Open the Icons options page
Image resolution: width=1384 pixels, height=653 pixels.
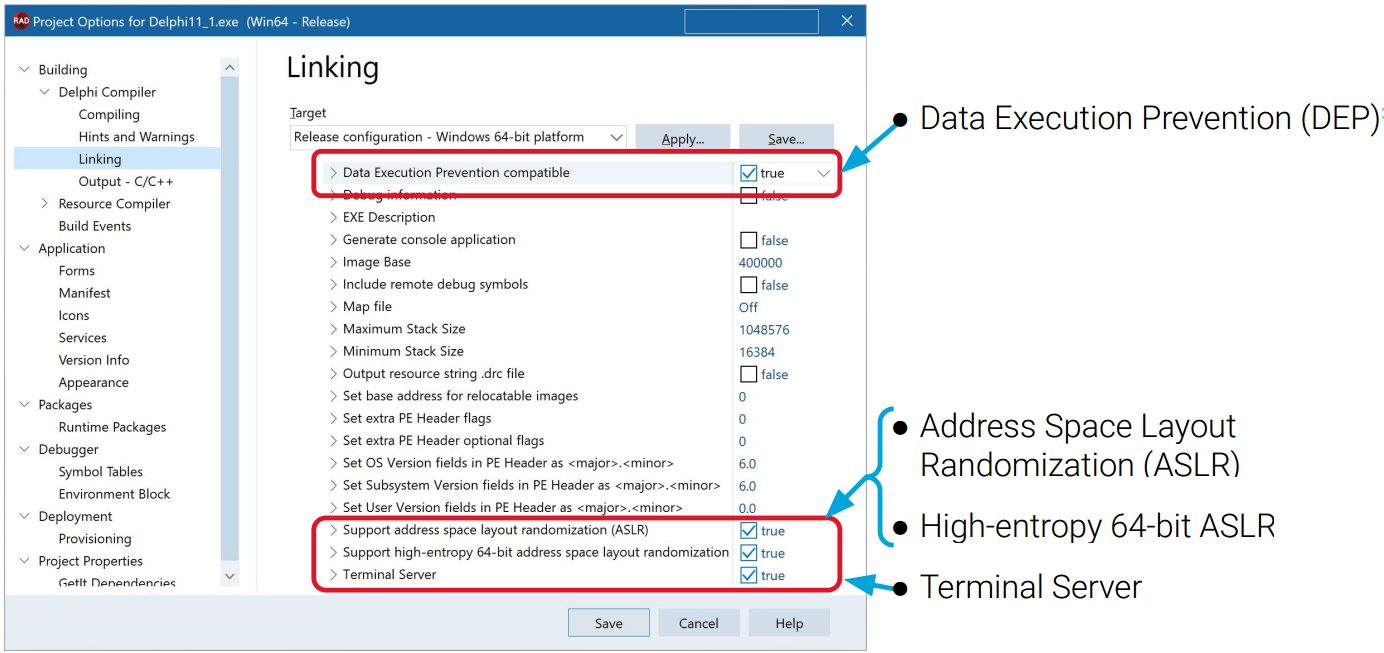(x=74, y=315)
